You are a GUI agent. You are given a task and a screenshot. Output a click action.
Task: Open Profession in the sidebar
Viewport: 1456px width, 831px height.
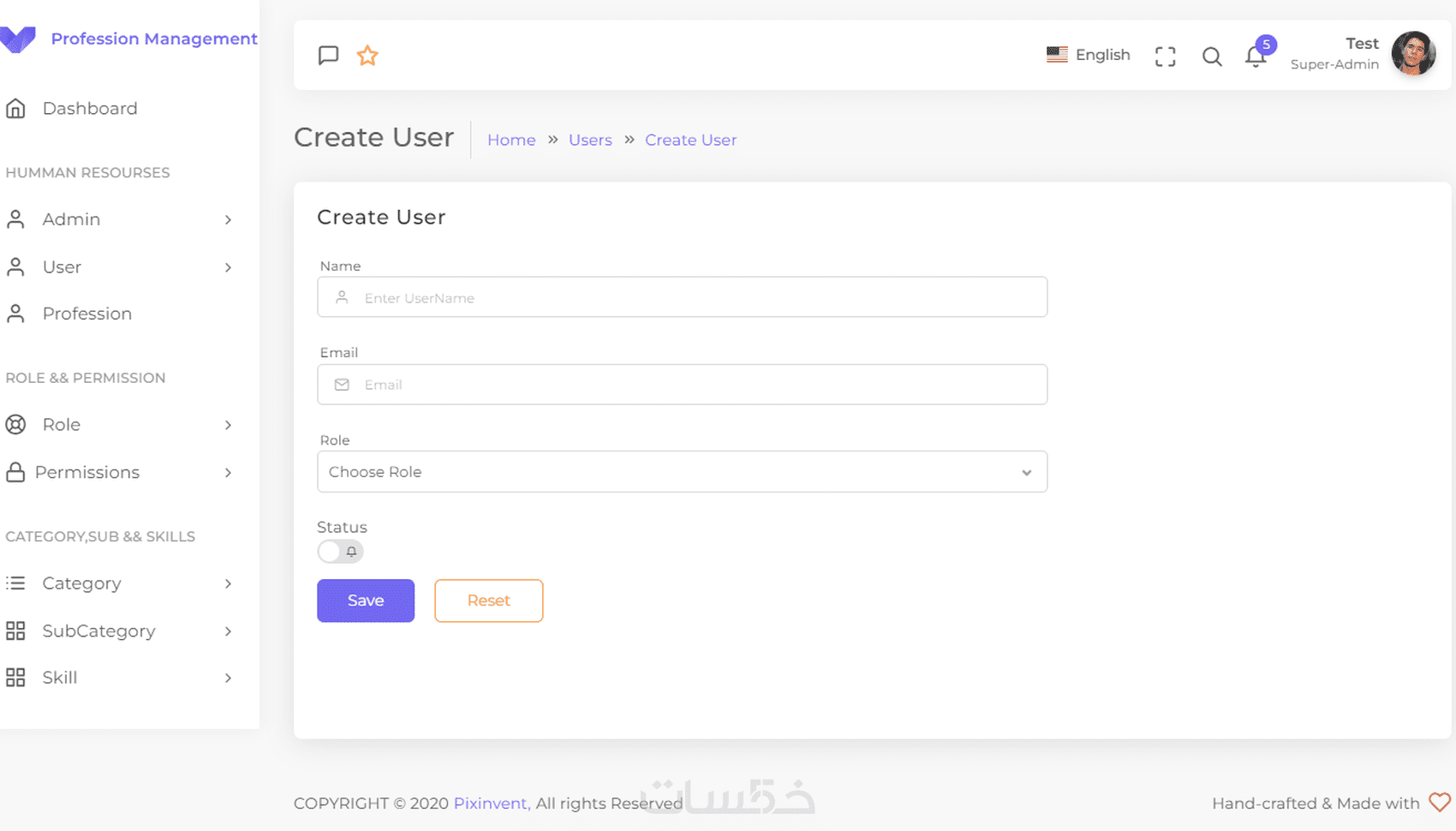pyautogui.click(x=87, y=314)
